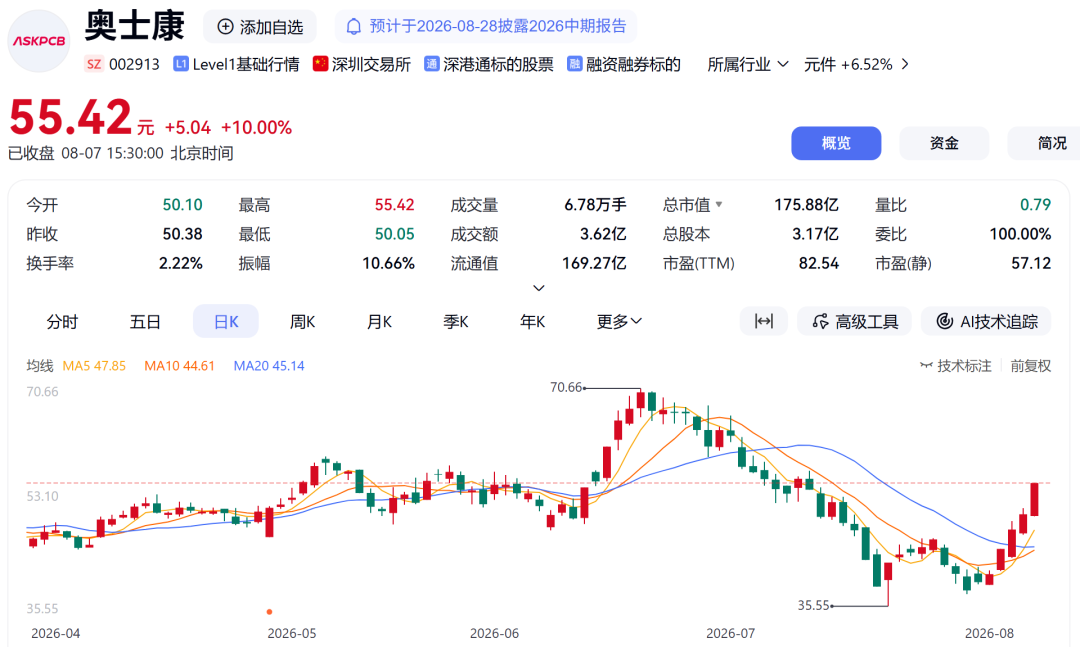1080x647 pixels.
Task: Click the L1 Level1 badge icon
Action: (x=180, y=64)
